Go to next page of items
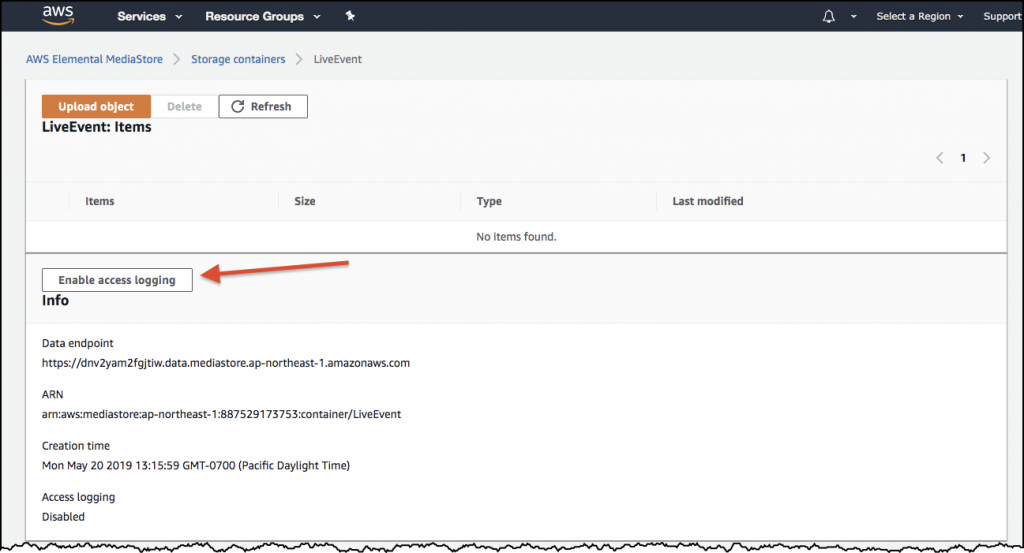 pyautogui.click(x=987, y=158)
